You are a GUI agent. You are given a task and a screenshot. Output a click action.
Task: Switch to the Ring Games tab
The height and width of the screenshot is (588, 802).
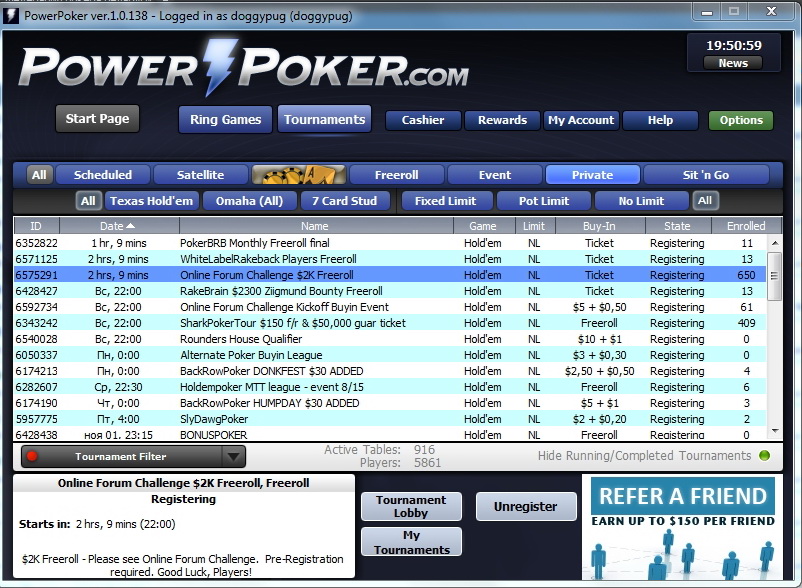point(225,120)
